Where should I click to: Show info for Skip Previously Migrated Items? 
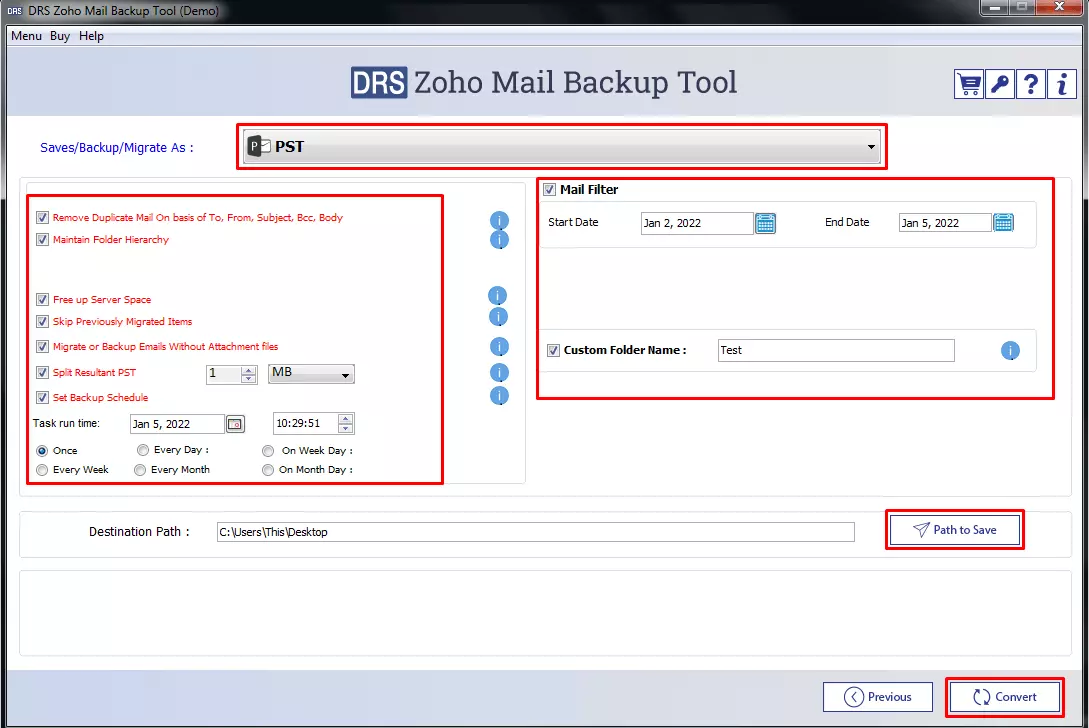point(498,317)
